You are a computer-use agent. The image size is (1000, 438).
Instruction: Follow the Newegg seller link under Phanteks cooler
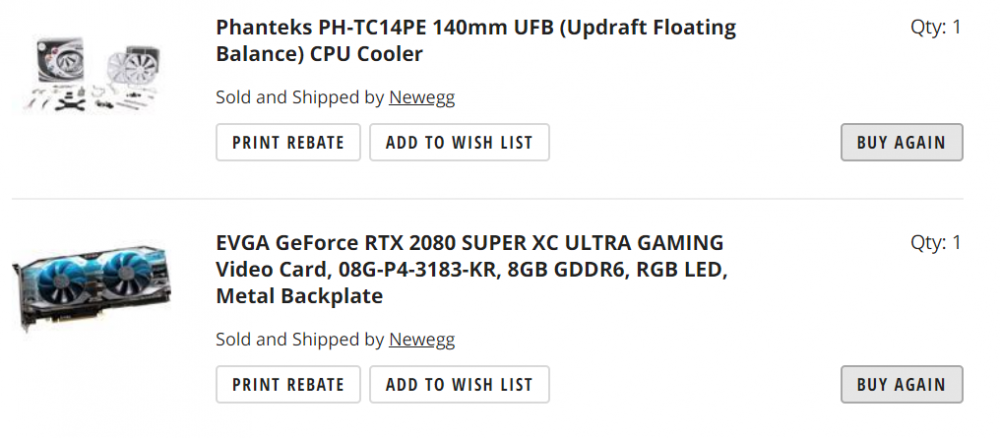coord(421,98)
